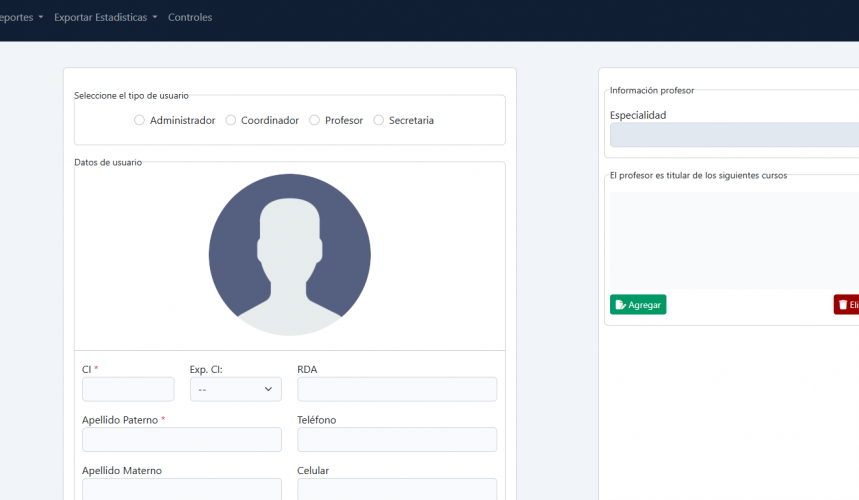This screenshot has height=500, width=859.
Task: Focus the Apellido Paterno field
Action: [x=182, y=440]
